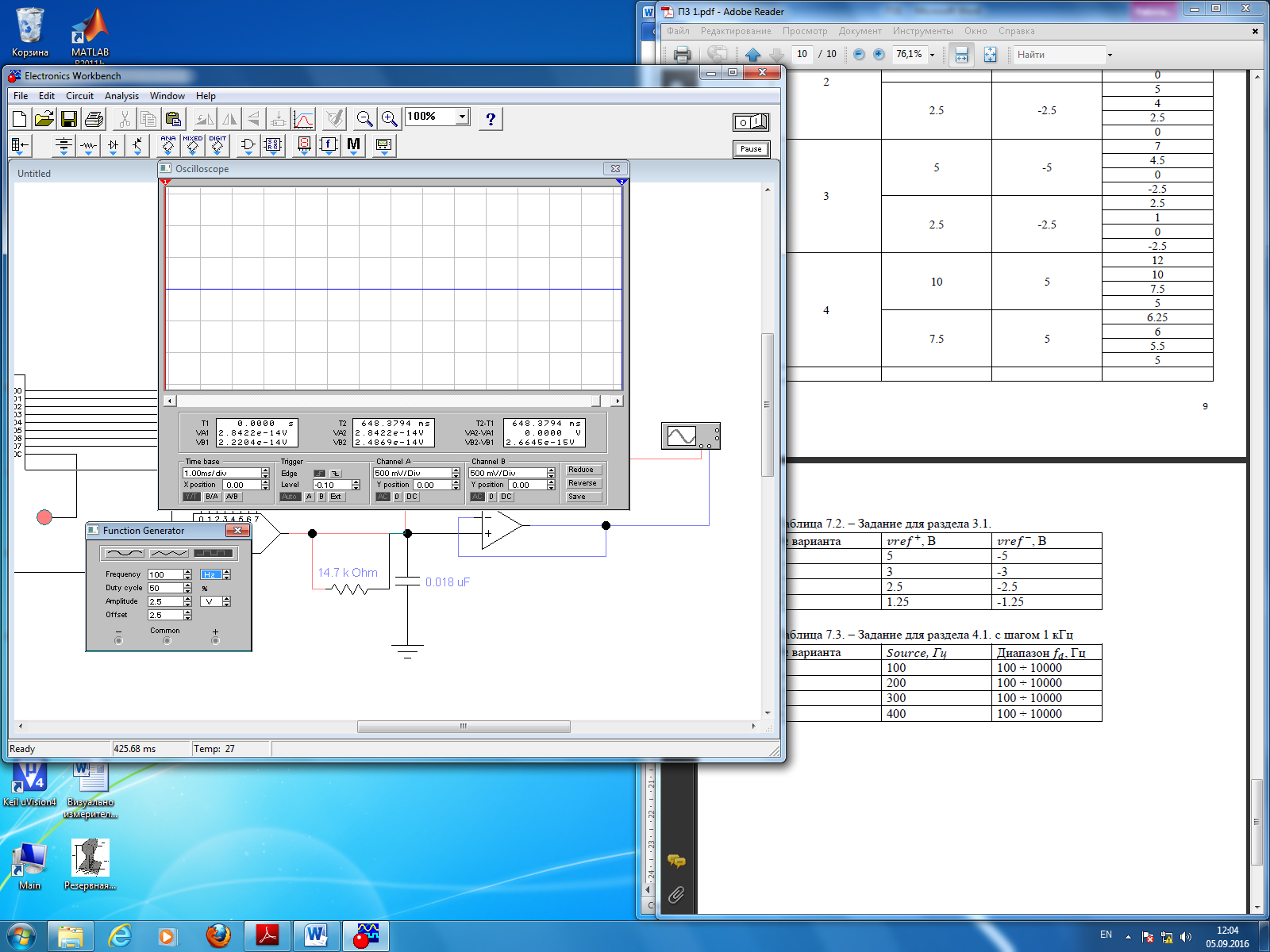The height and width of the screenshot is (952, 1270).
Task: Set trigger source to Ext
Action: point(336,497)
